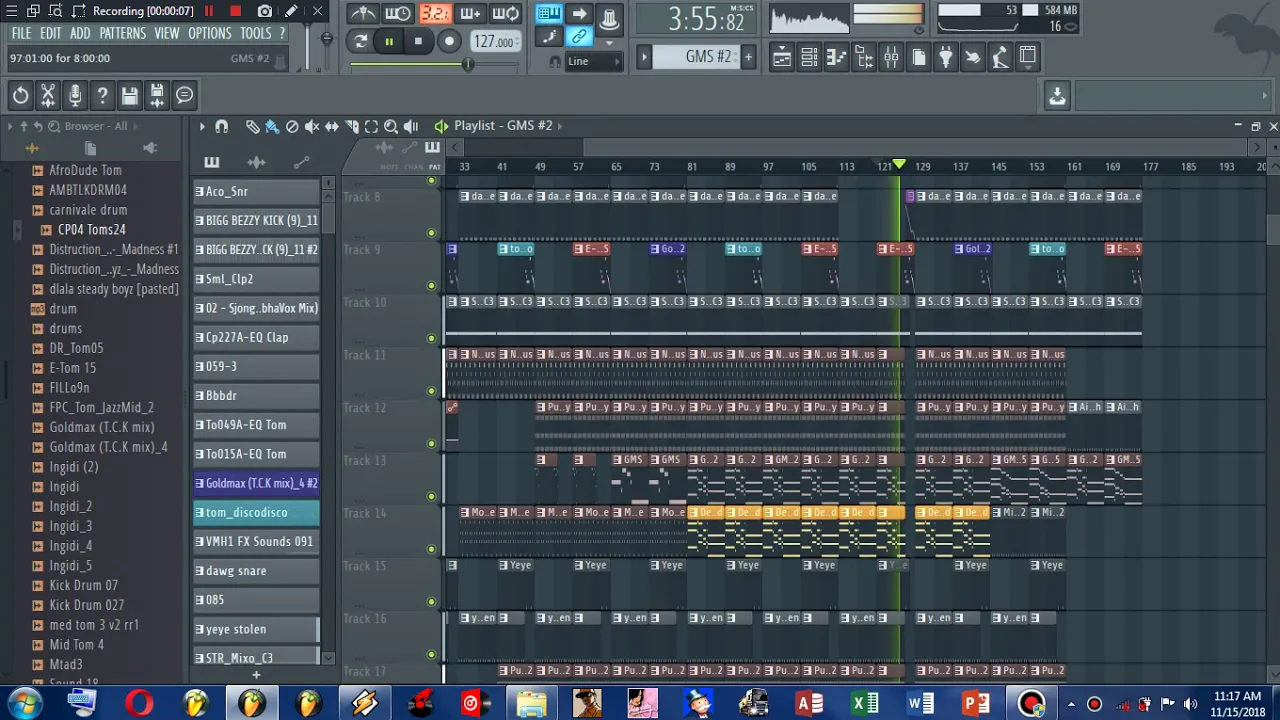Open the PATTERNS menu
Viewport: 1280px width, 720px height.
(122, 33)
